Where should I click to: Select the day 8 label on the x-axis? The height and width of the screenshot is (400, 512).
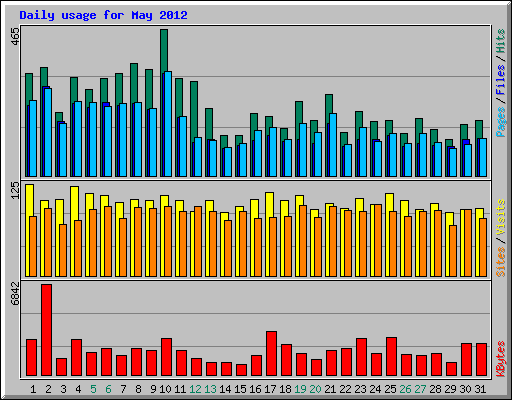138,389
